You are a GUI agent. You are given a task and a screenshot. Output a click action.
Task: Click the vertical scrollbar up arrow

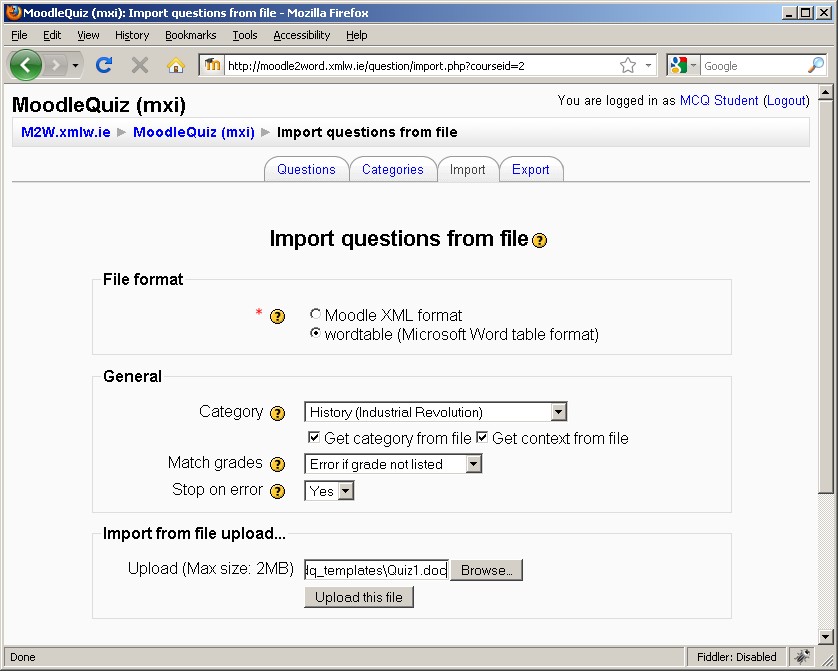click(826, 92)
